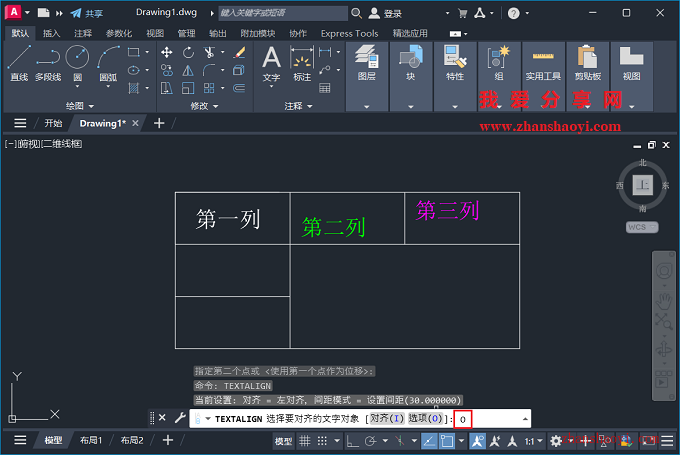Activate the Rotate tool

pyautogui.click(x=188, y=52)
